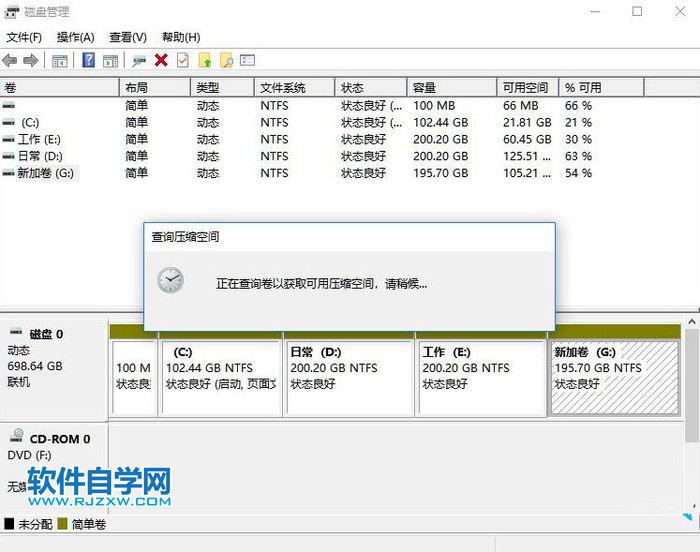Sort by the 容量 column header

[x=452, y=88]
